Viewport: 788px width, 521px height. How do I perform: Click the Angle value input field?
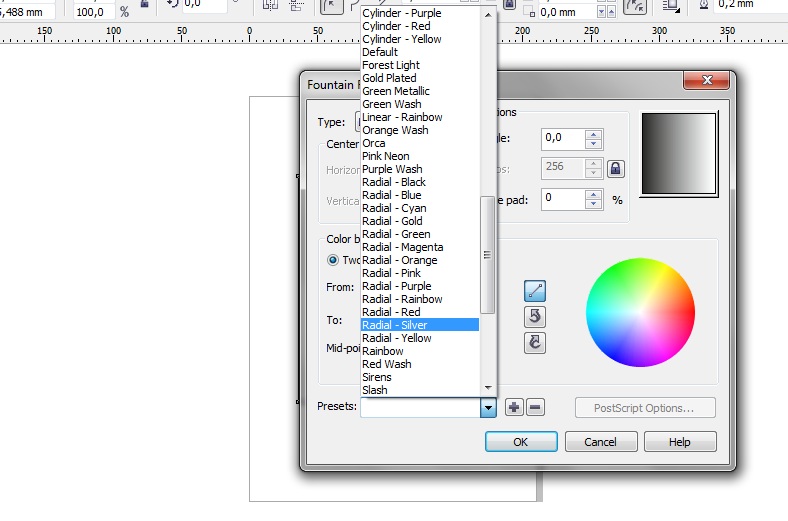click(563, 139)
